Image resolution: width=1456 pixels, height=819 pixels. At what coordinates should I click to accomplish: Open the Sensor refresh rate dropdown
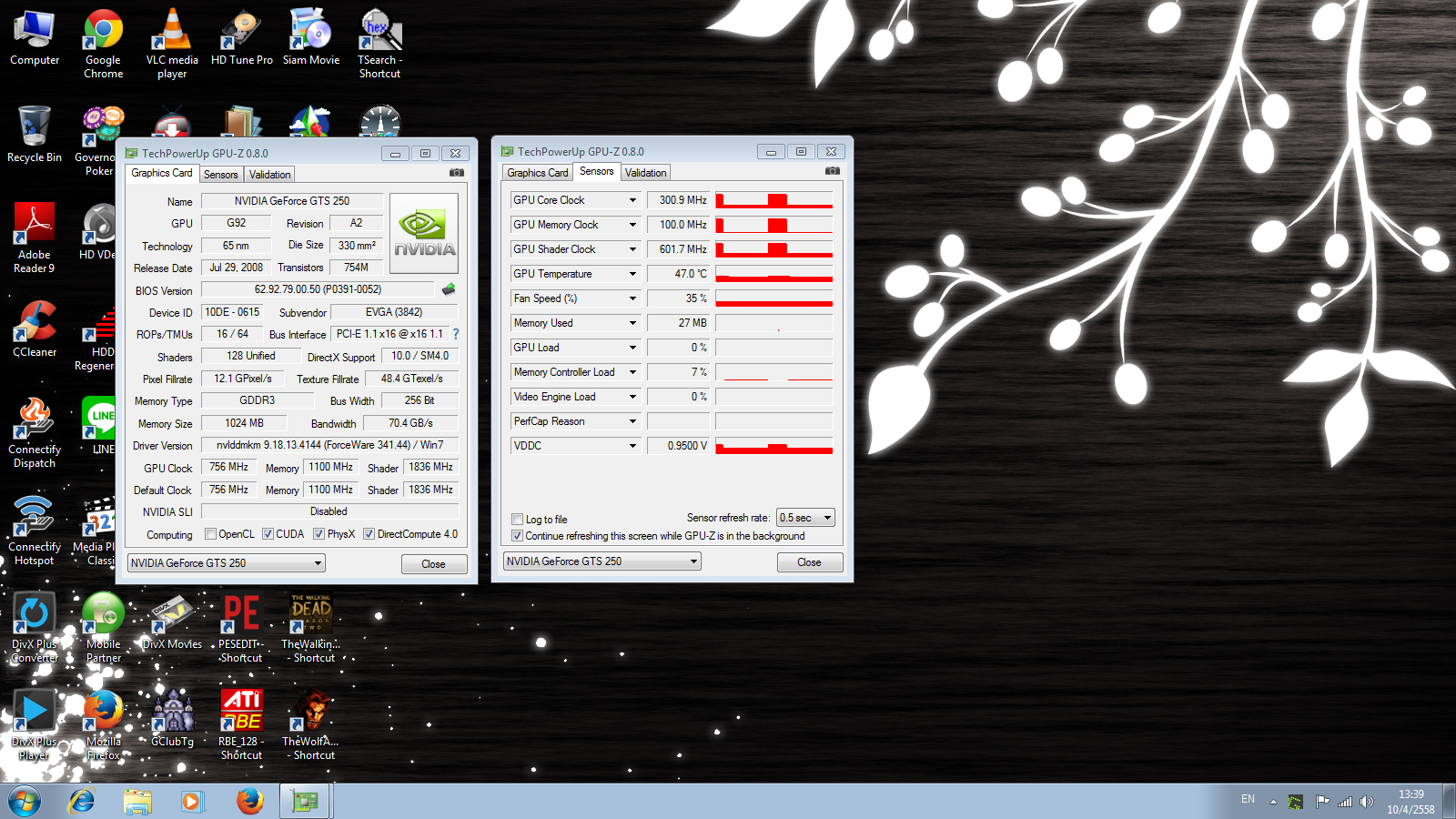pos(805,518)
